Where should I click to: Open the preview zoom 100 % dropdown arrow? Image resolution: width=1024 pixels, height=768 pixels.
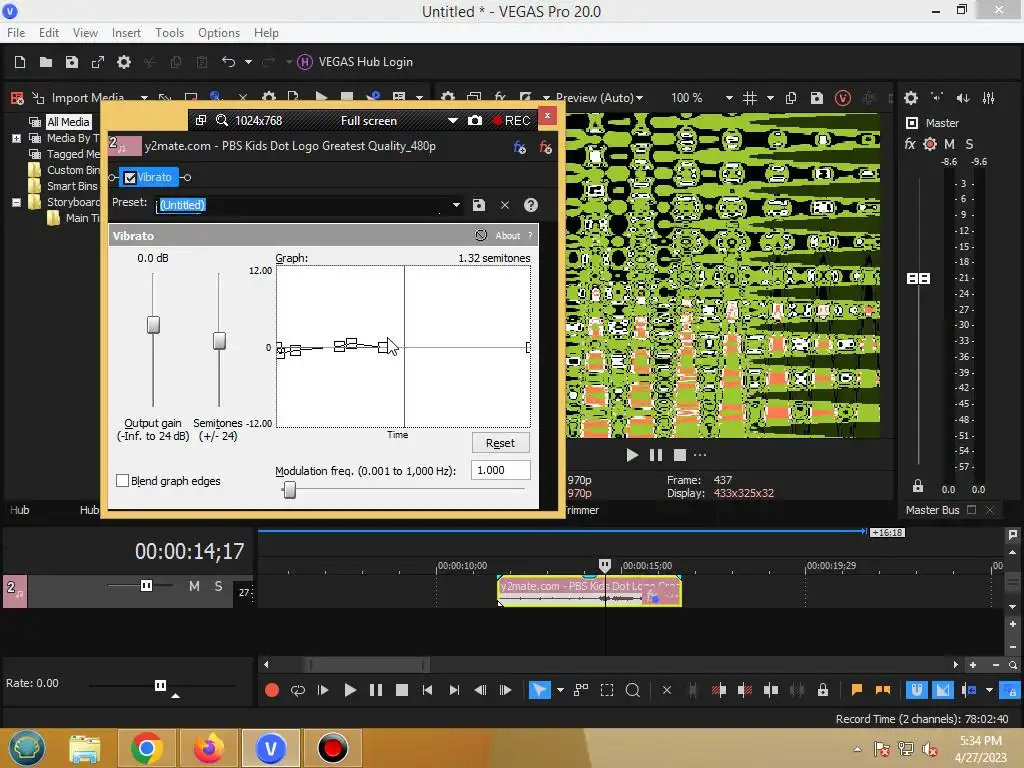tap(729, 98)
